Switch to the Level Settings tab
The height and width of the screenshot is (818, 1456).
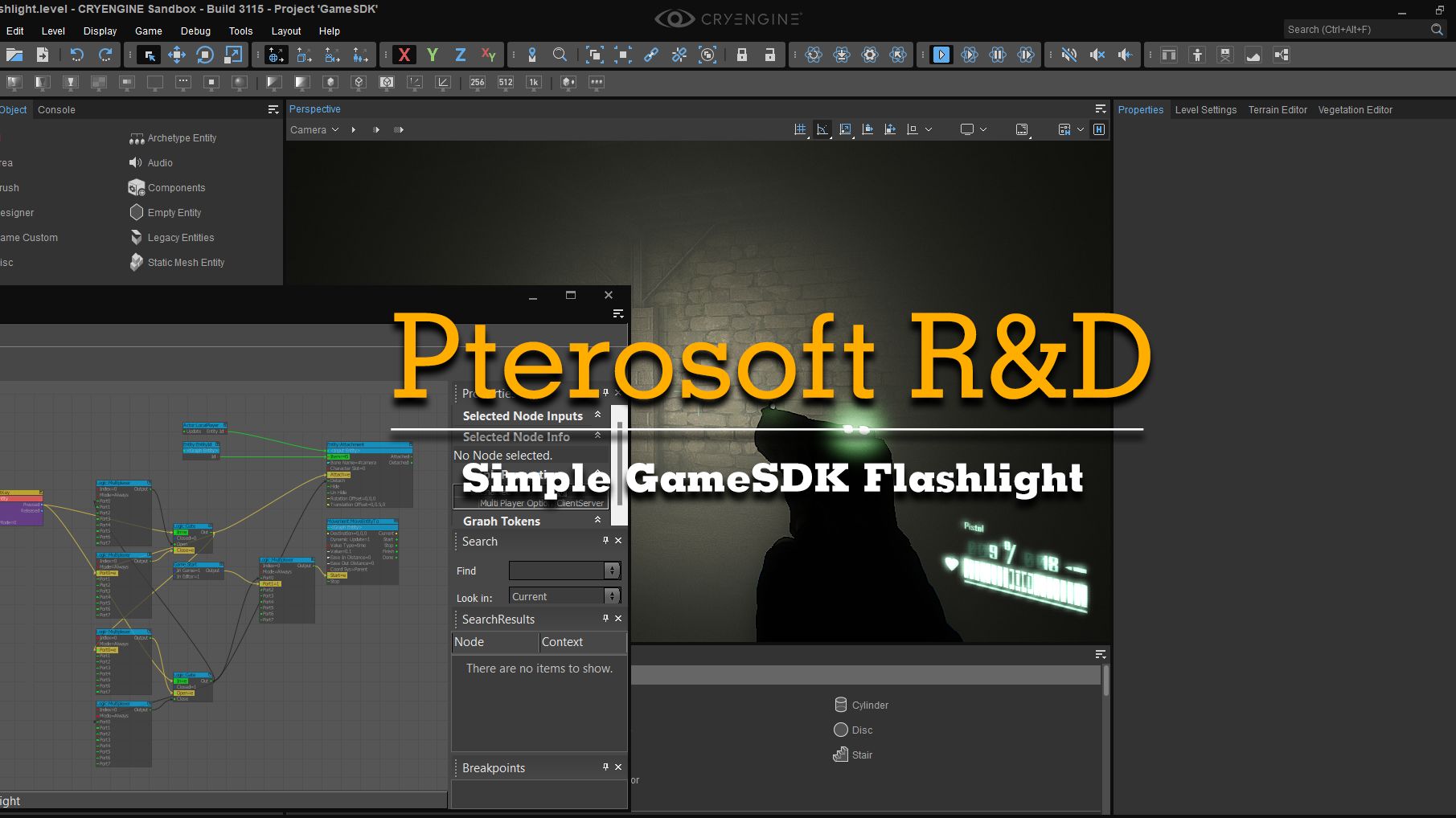tap(1205, 109)
